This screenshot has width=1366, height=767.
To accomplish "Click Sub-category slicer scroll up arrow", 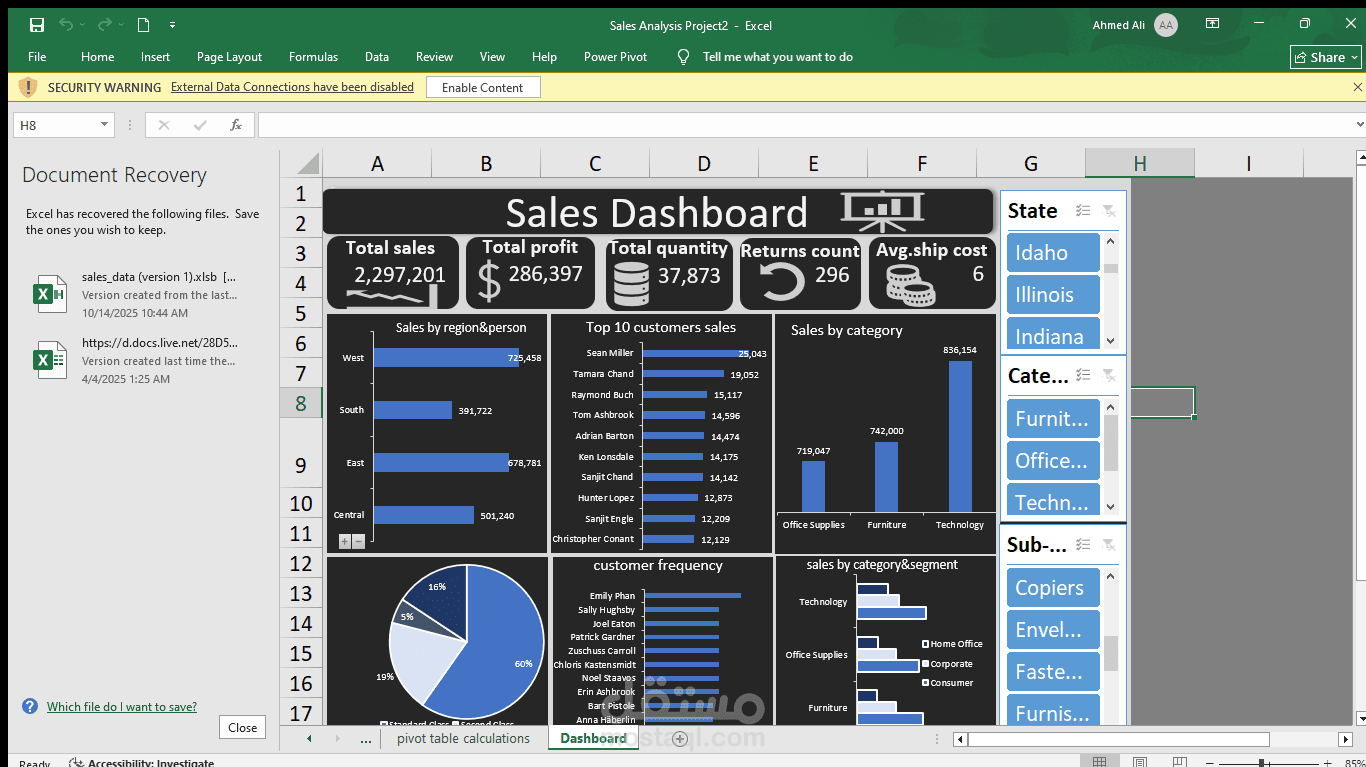I will tap(1110, 576).
